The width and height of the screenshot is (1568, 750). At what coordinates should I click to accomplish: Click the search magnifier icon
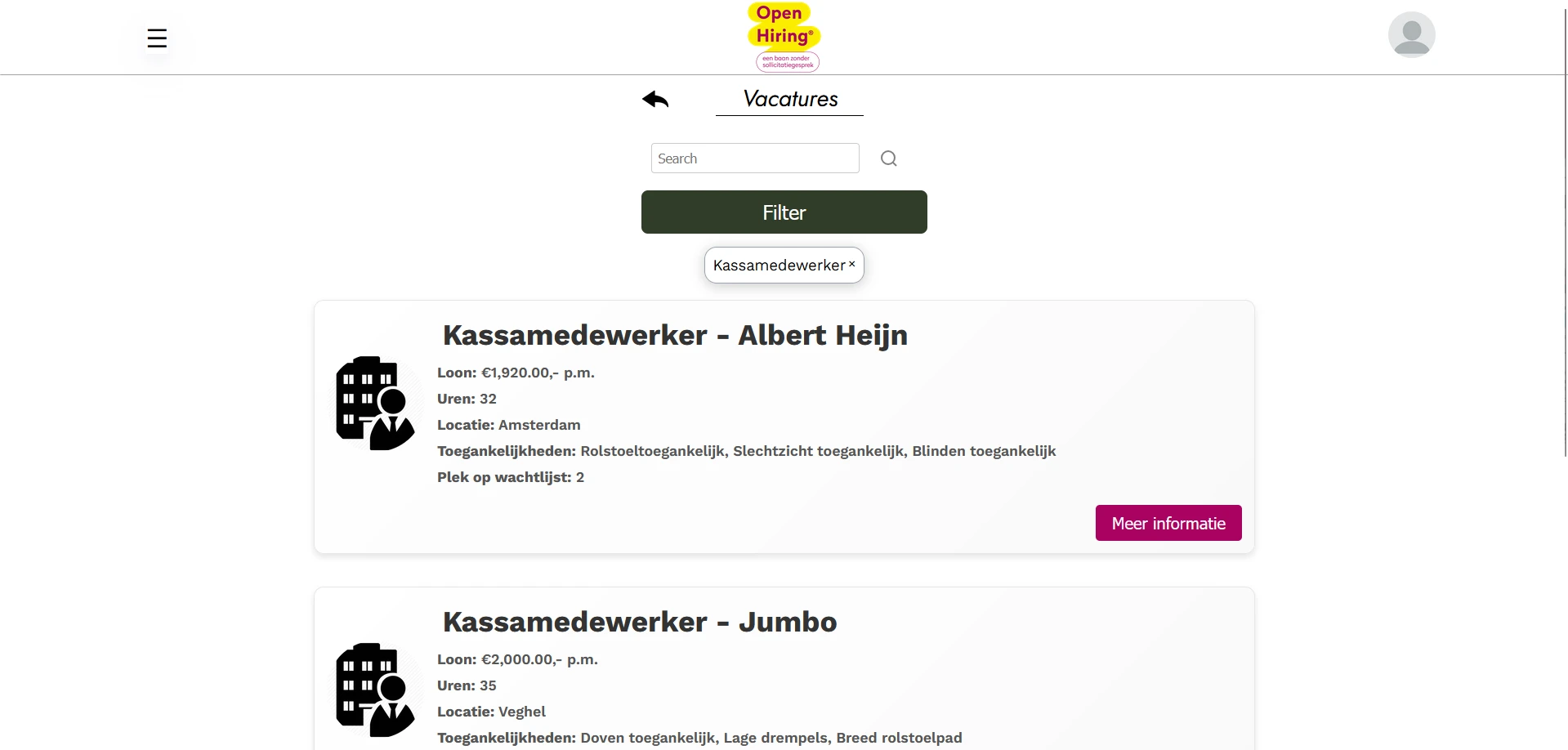(888, 158)
